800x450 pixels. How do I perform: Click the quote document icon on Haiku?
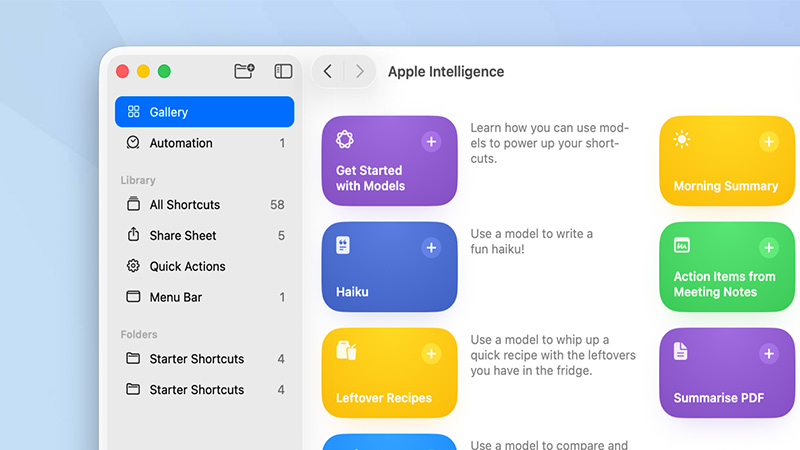[x=343, y=245]
